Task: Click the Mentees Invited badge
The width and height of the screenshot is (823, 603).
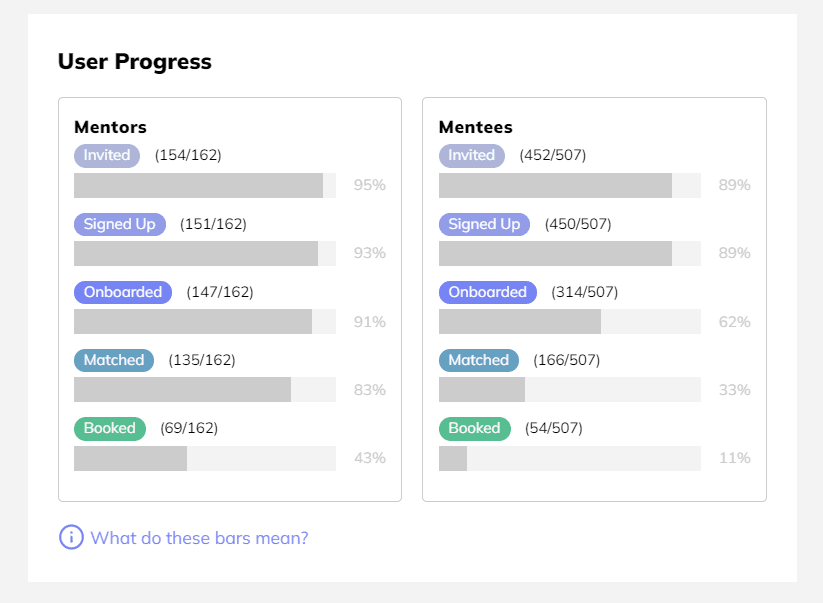Action: click(472, 155)
